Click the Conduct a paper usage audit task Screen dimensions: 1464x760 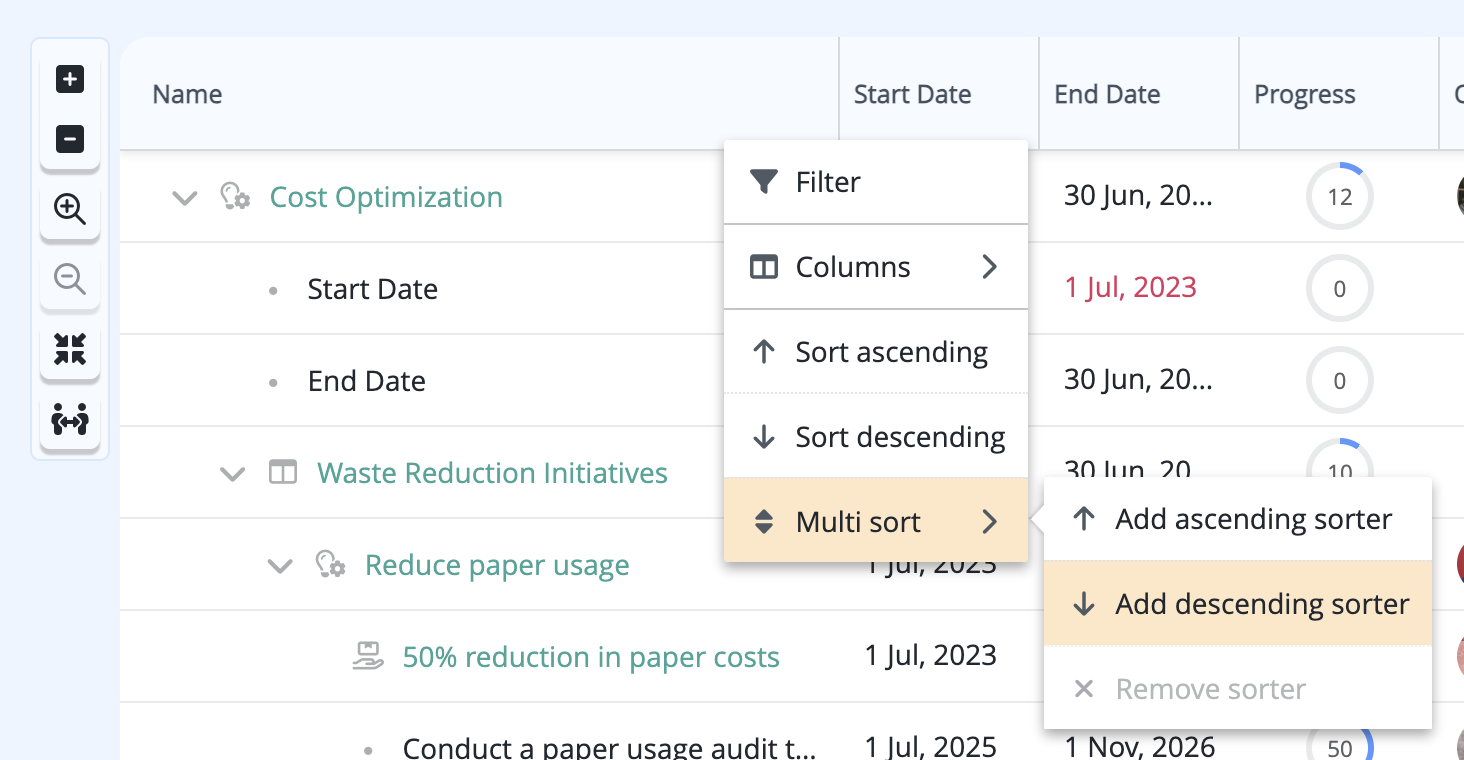pos(609,746)
